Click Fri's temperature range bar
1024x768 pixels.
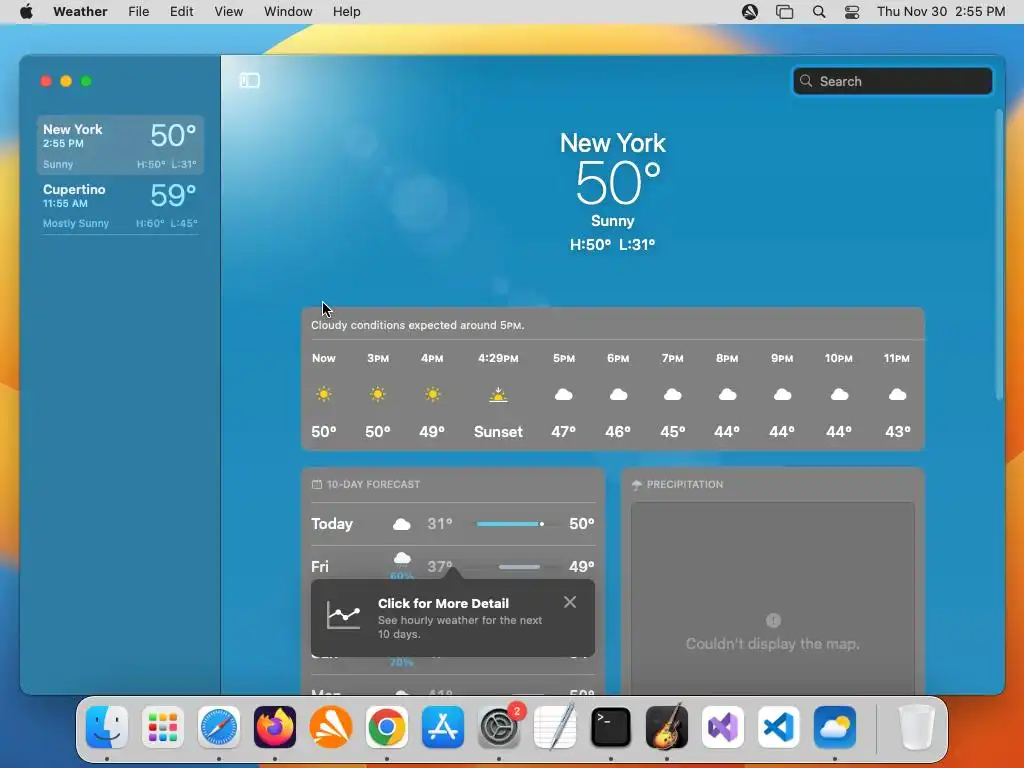point(519,567)
